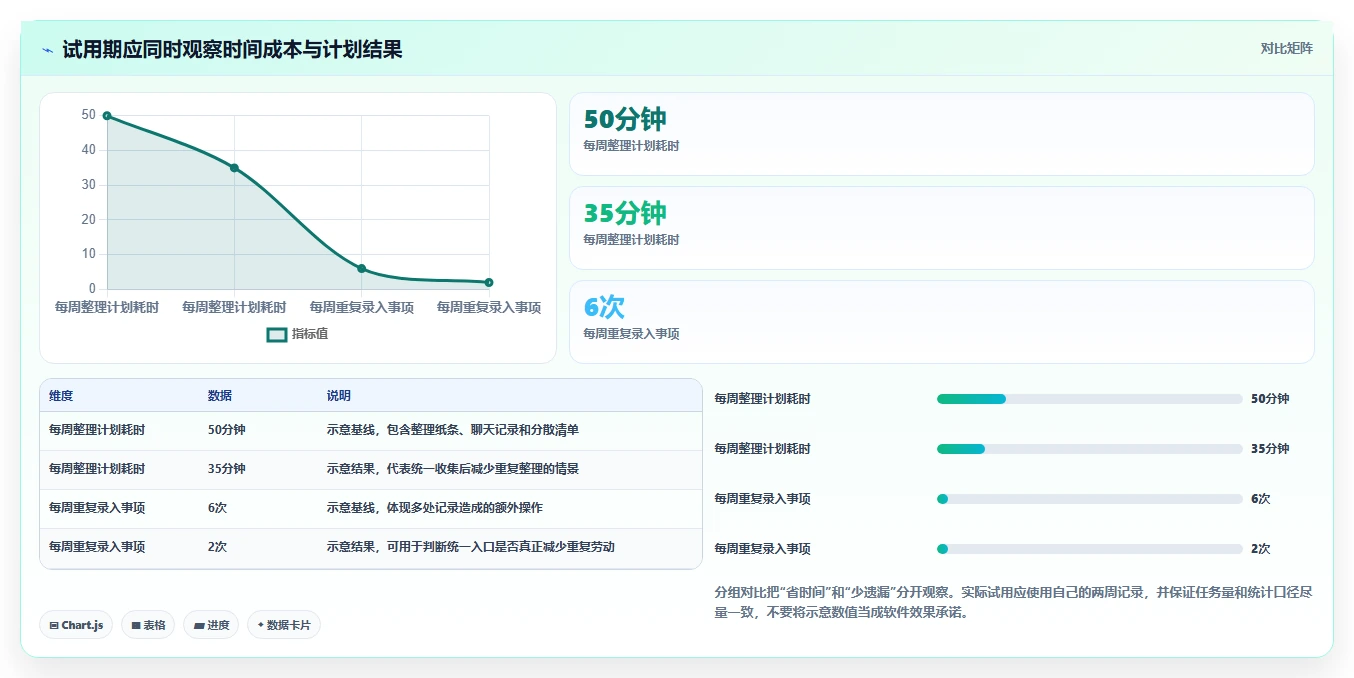The image size is (1354, 678).
Task: Click description 示意结果，可用于判断统一入口是否真正减少重复劳动
Action: [471, 547]
